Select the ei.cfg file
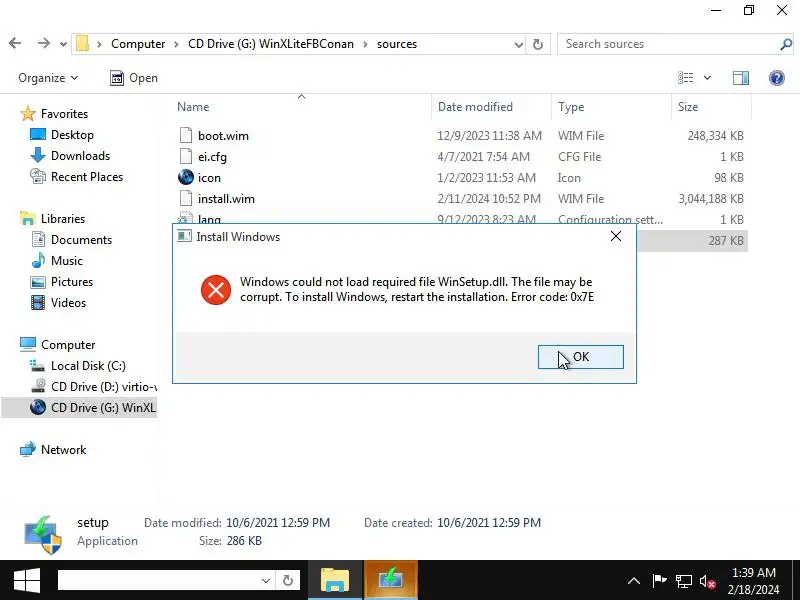Image resolution: width=800 pixels, height=600 pixels. 212,157
